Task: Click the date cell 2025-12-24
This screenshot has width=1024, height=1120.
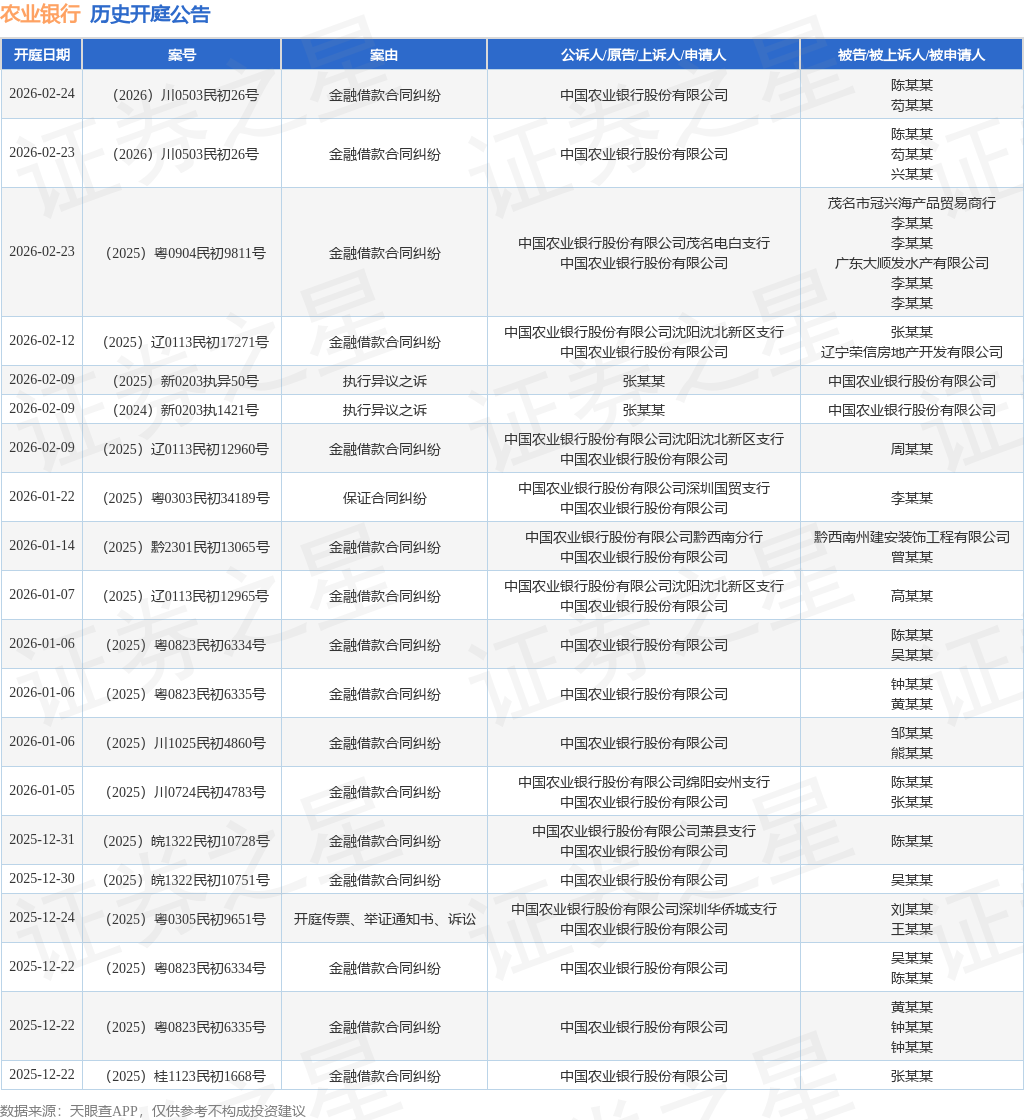Action: tap(41, 917)
